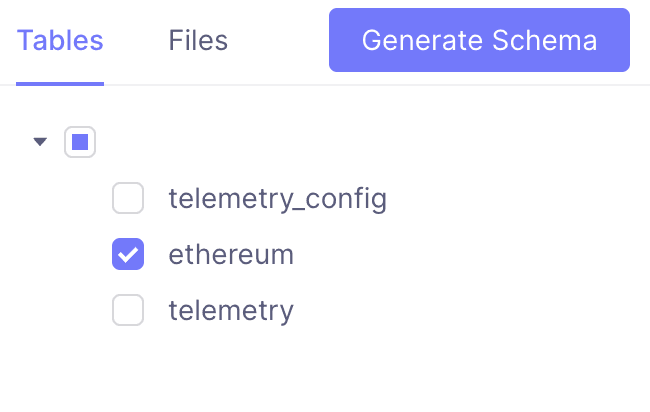Generate schema for the selected tables
Image resolution: width=650 pixels, height=412 pixels.
click(479, 41)
